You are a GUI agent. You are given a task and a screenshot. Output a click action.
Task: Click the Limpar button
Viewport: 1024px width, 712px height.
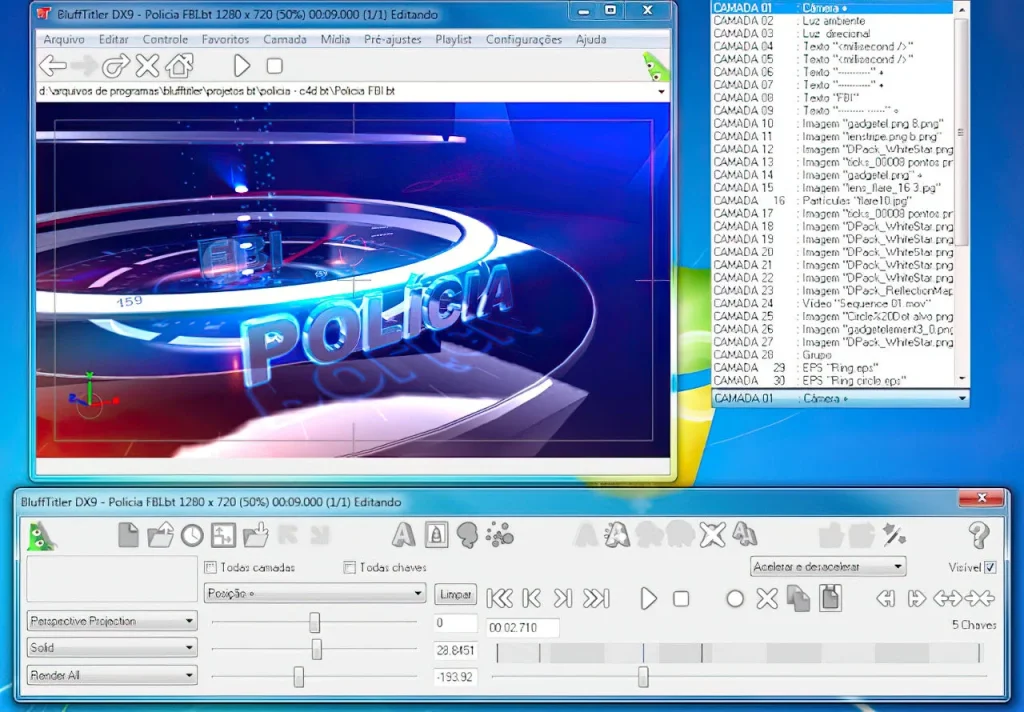455,594
